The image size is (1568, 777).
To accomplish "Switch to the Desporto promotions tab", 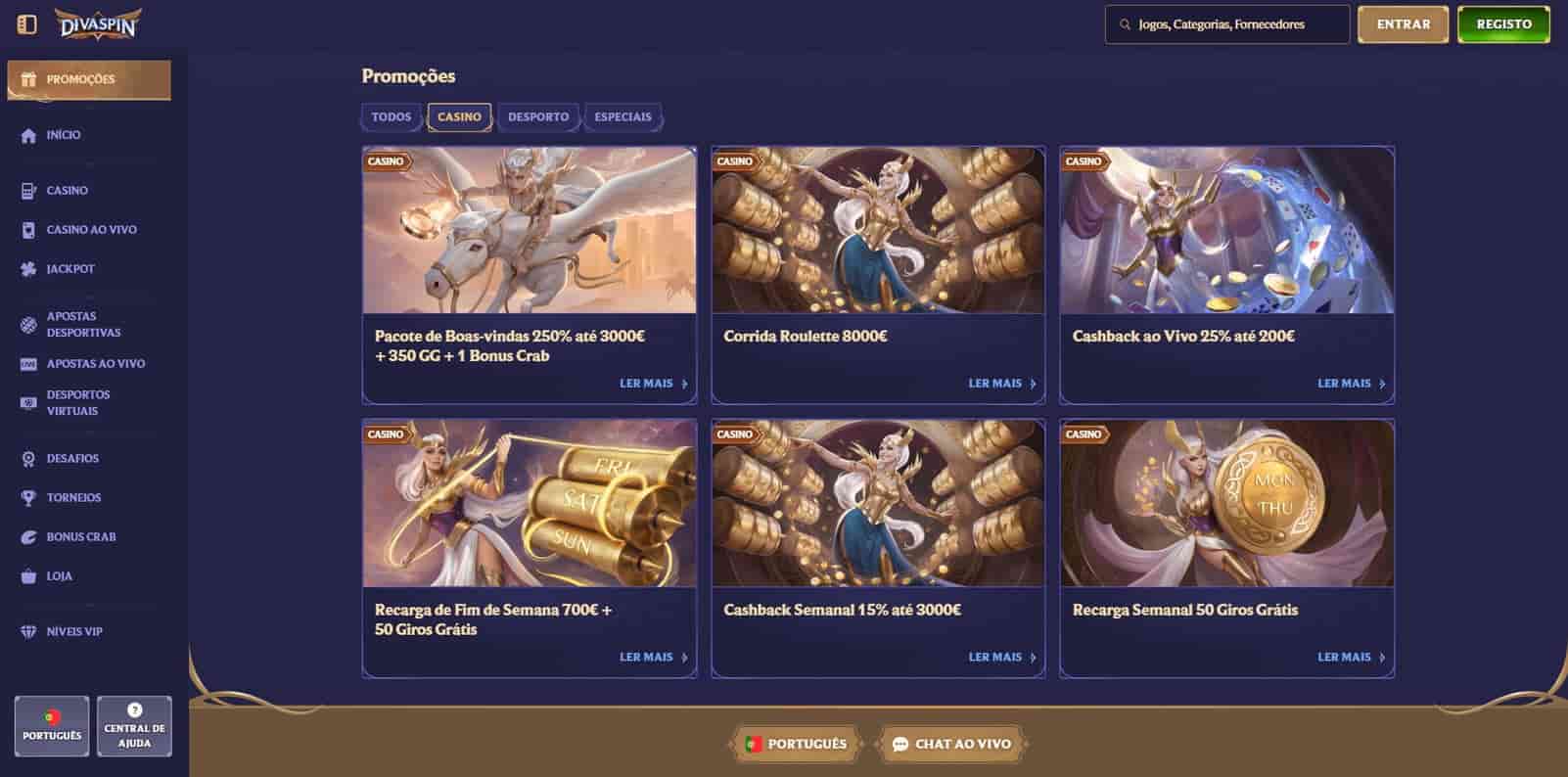I will pyautogui.click(x=538, y=116).
